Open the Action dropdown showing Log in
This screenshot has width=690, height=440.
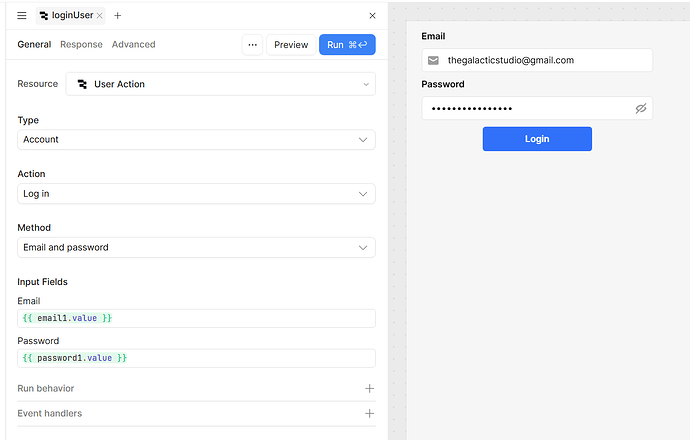point(196,194)
